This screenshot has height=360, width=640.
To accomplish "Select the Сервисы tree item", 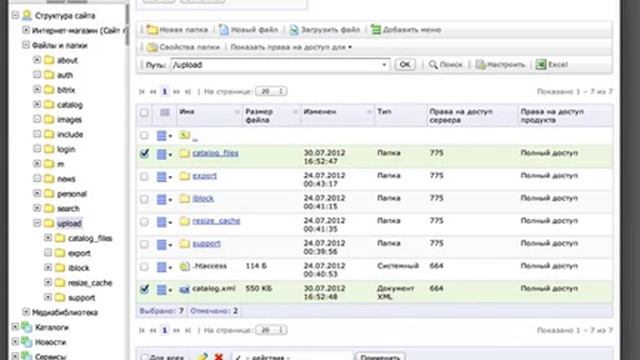I will (x=51, y=356).
